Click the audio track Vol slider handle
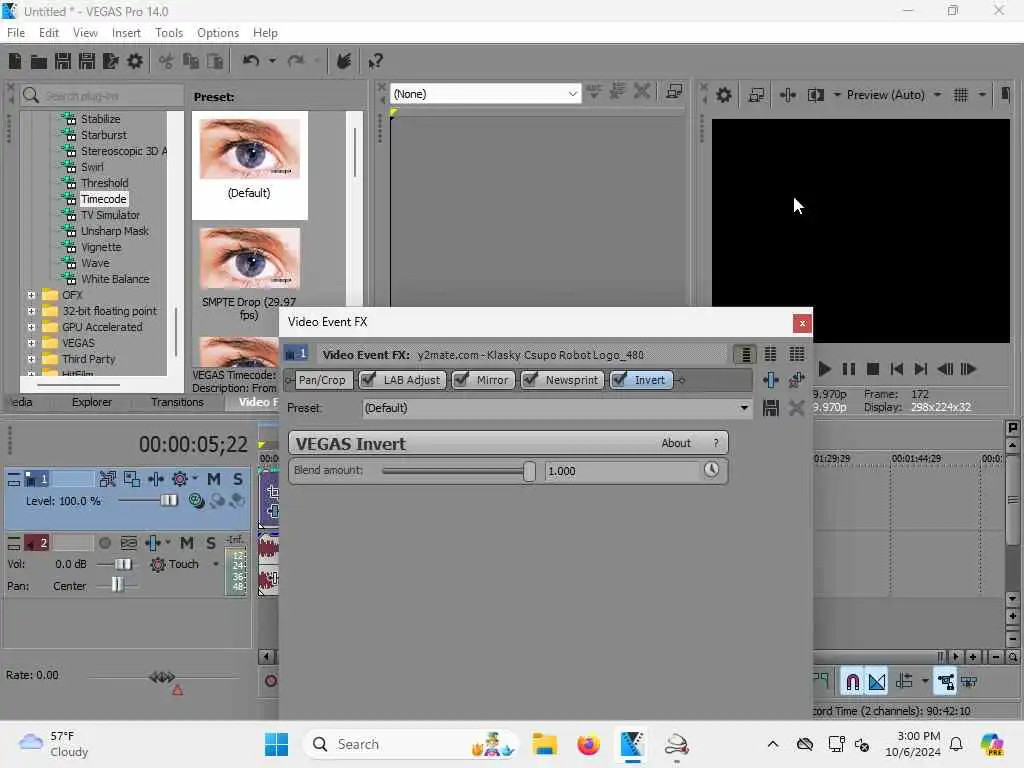 coord(123,564)
